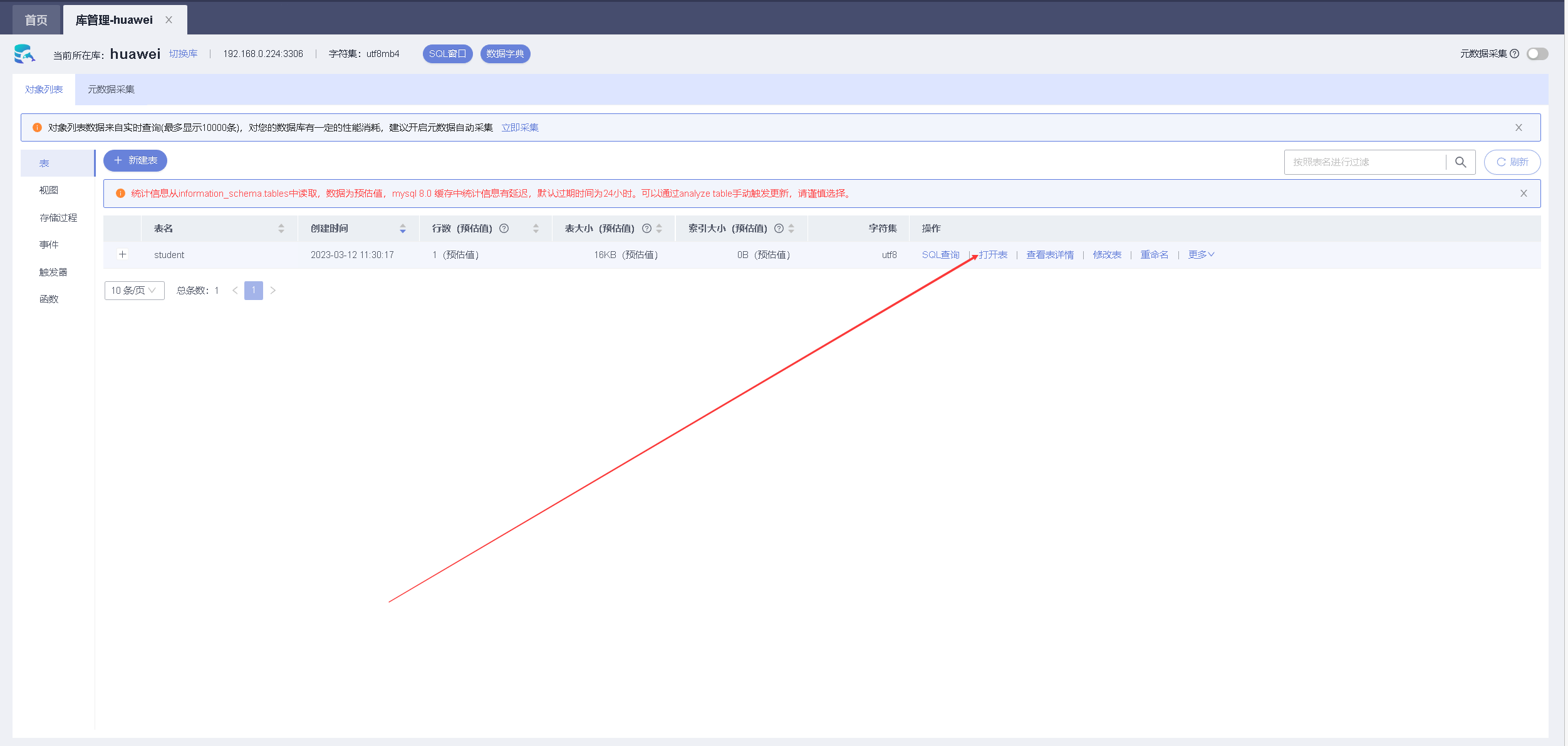The width and height of the screenshot is (1568, 746).
Task: Click help icon next to 行数 (预估值)
Action: coord(504,229)
